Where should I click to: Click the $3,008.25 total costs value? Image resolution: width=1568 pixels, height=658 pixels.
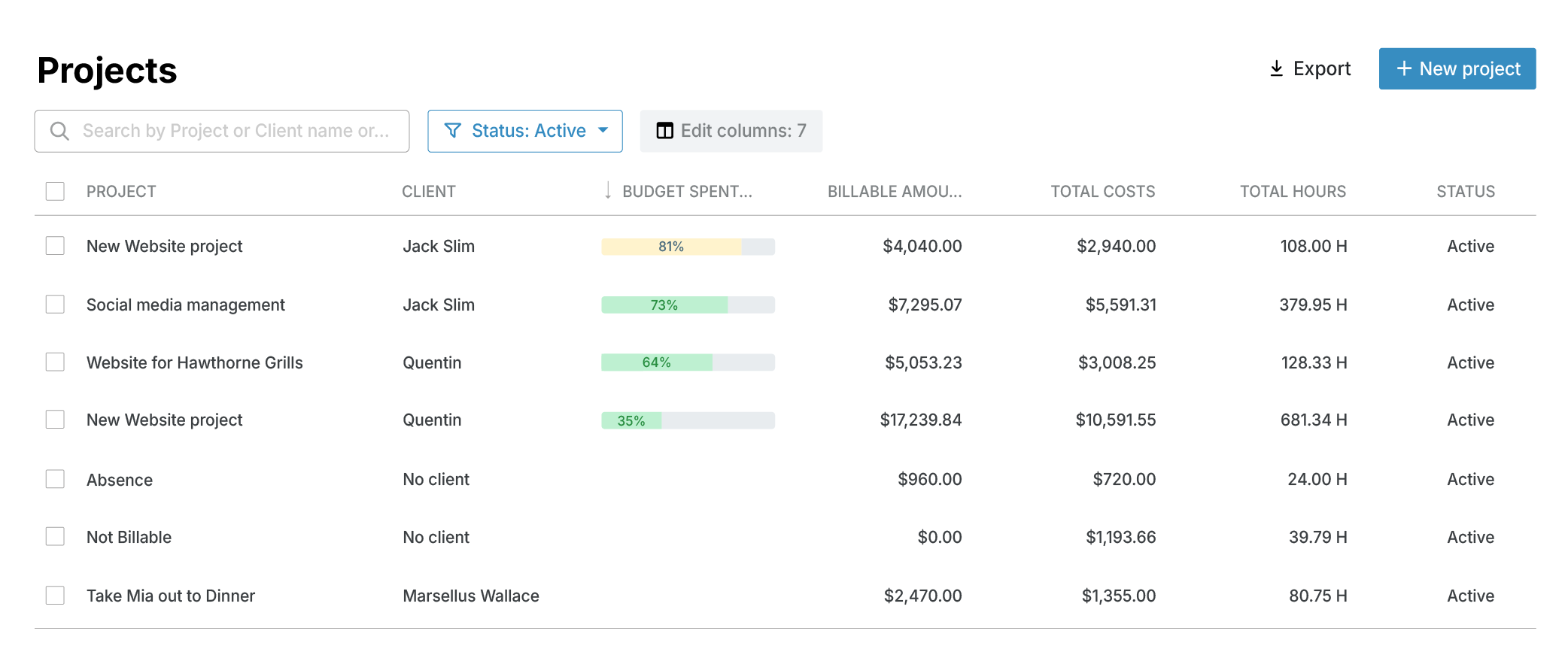click(x=1117, y=362)
